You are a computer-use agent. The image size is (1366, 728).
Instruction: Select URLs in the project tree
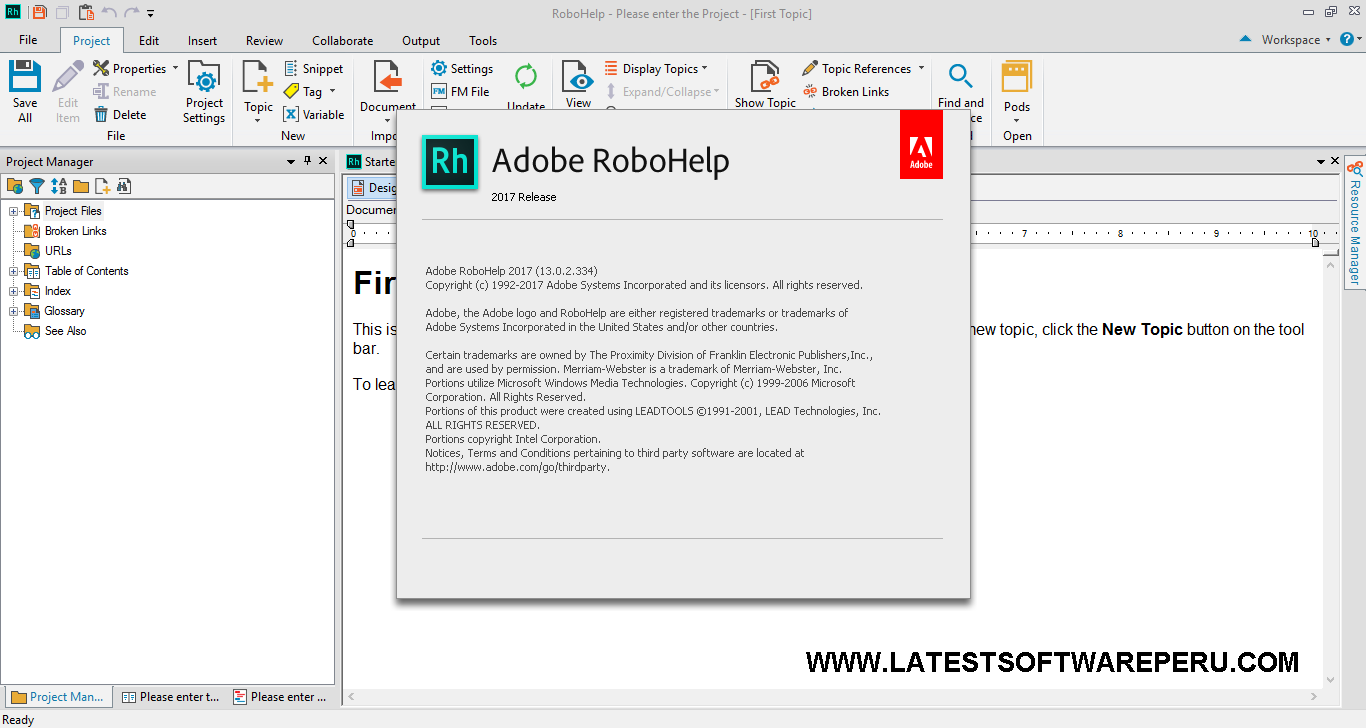pos(58,251)
